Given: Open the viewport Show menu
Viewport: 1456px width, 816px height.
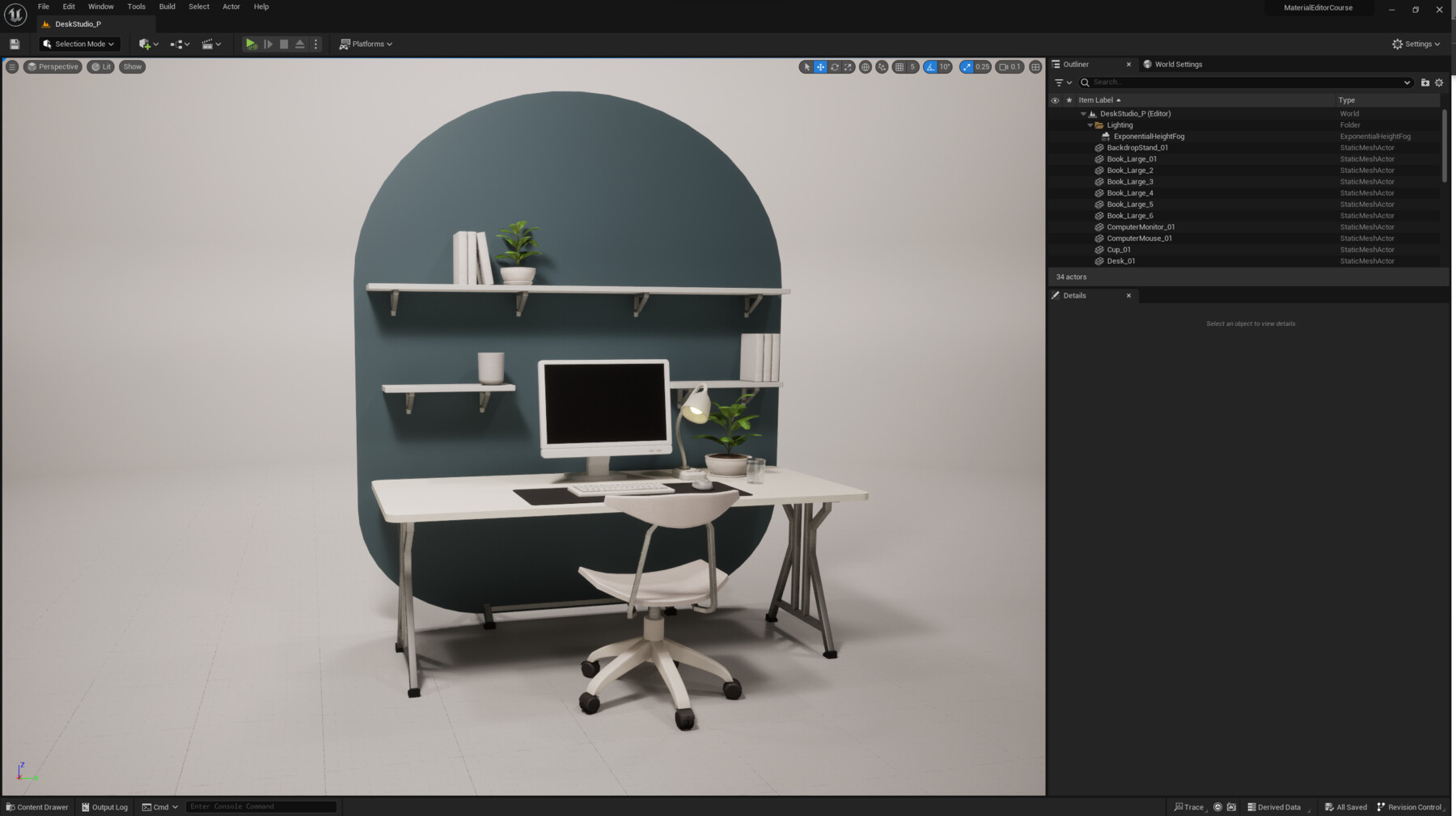Looking at the screenshot, I should point(133,67).
